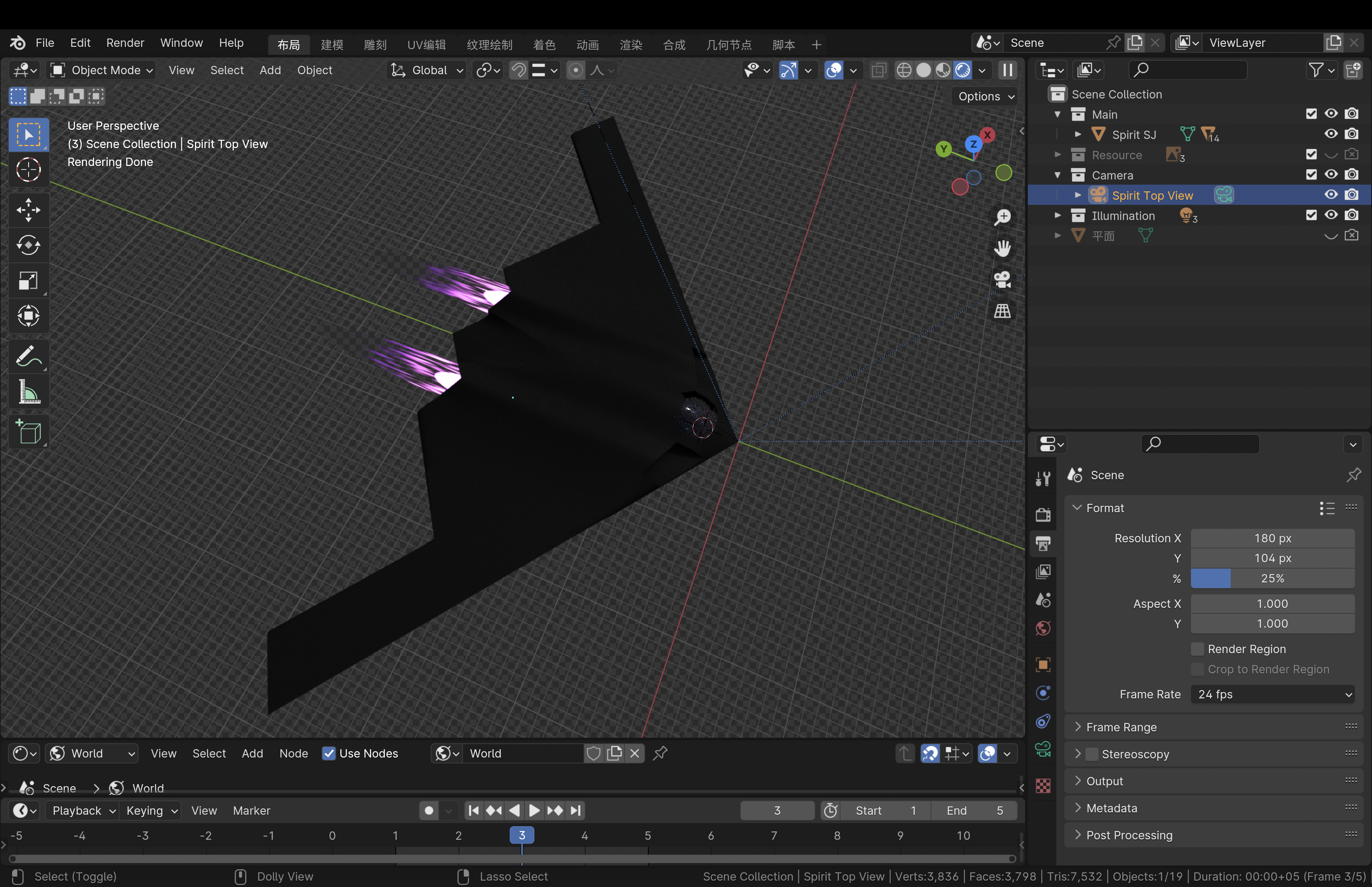The image size is (1372, 887).
Task: Uncheck the Use Nodes checkbox
Action: 329,753
